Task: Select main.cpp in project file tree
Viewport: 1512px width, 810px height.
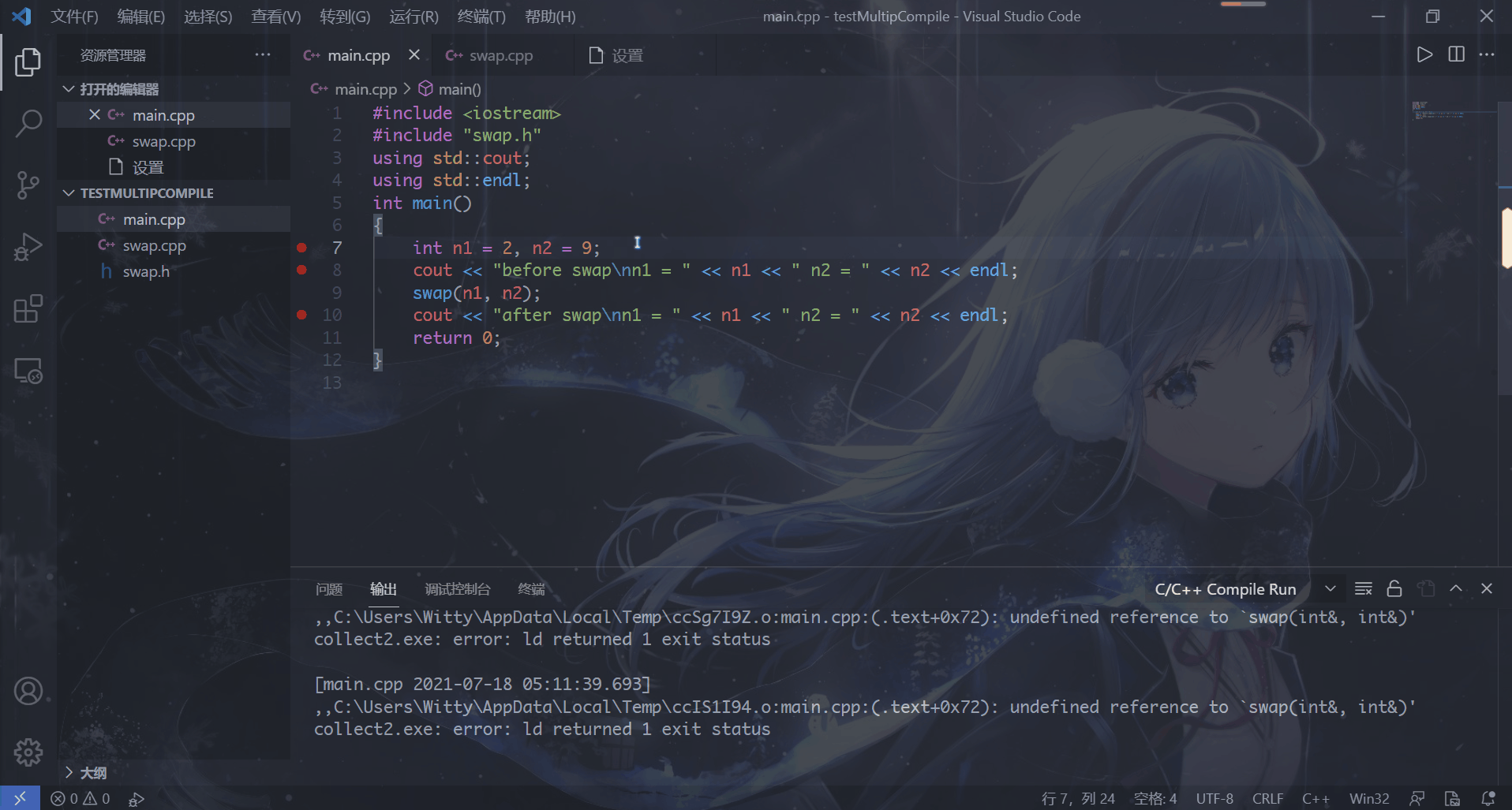Action: click(174, 219)
